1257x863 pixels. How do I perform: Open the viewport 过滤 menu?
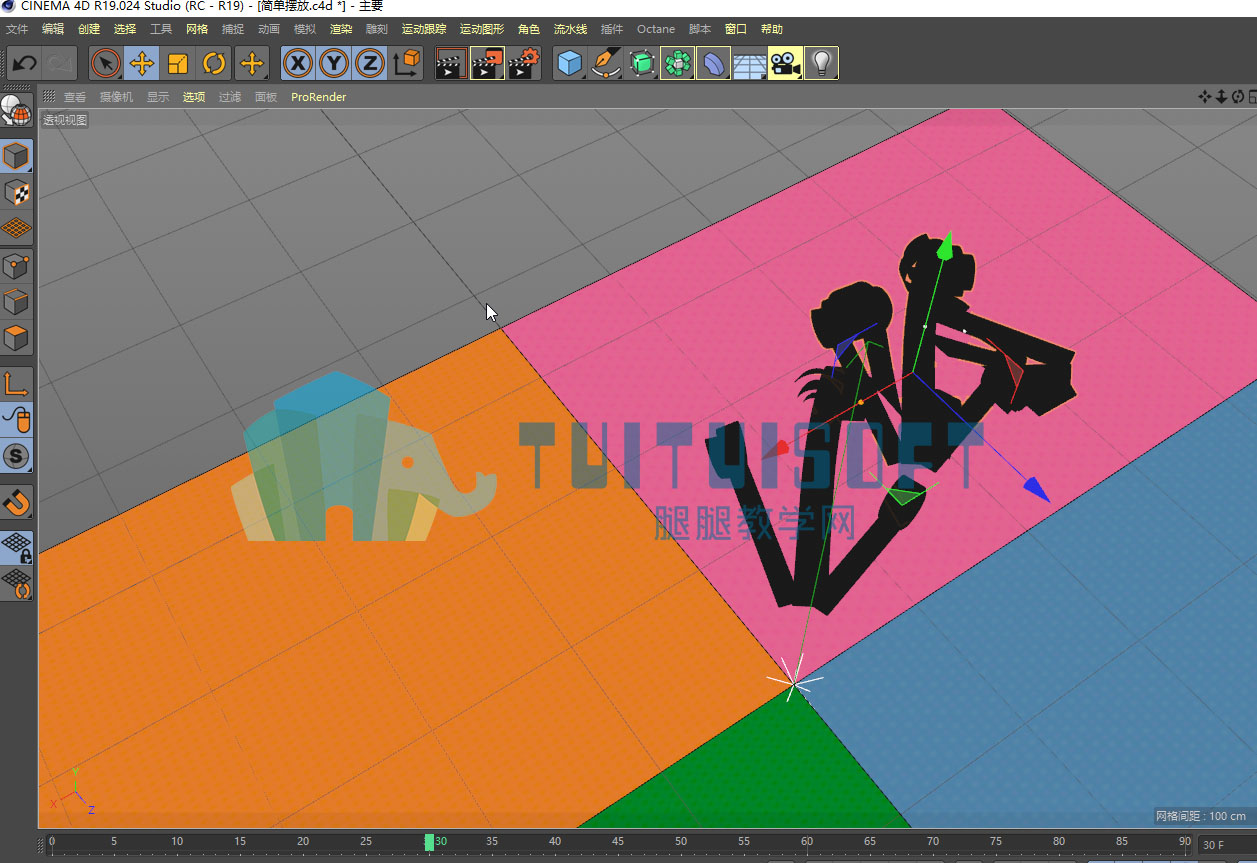pyautogui.click(x=230, y=97)
